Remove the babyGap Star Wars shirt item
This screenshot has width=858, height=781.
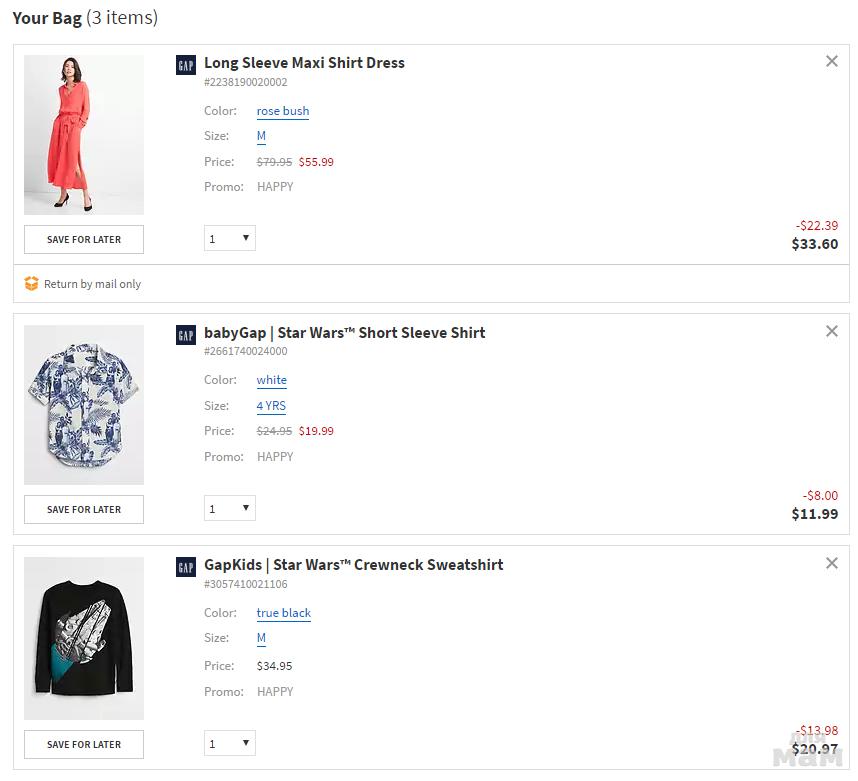831,331
